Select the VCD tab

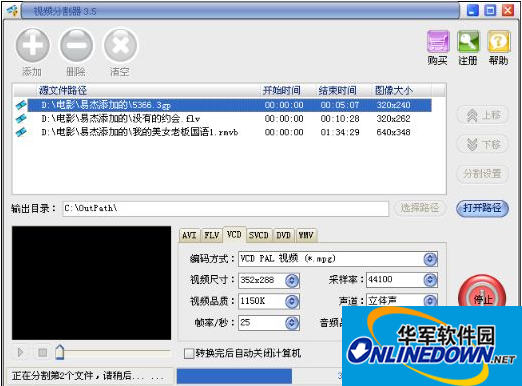tap(234, 234)
